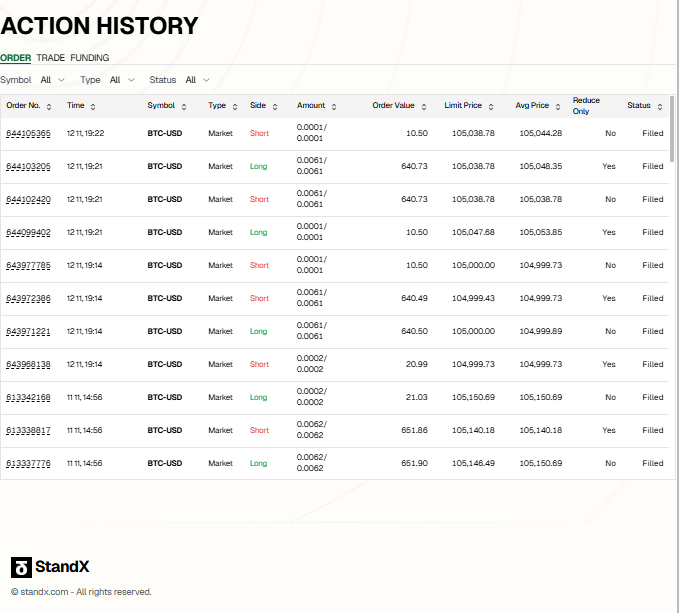Click Status column sort icon
The height and width of the screenshot is (613, 679).
pos(660,106)
